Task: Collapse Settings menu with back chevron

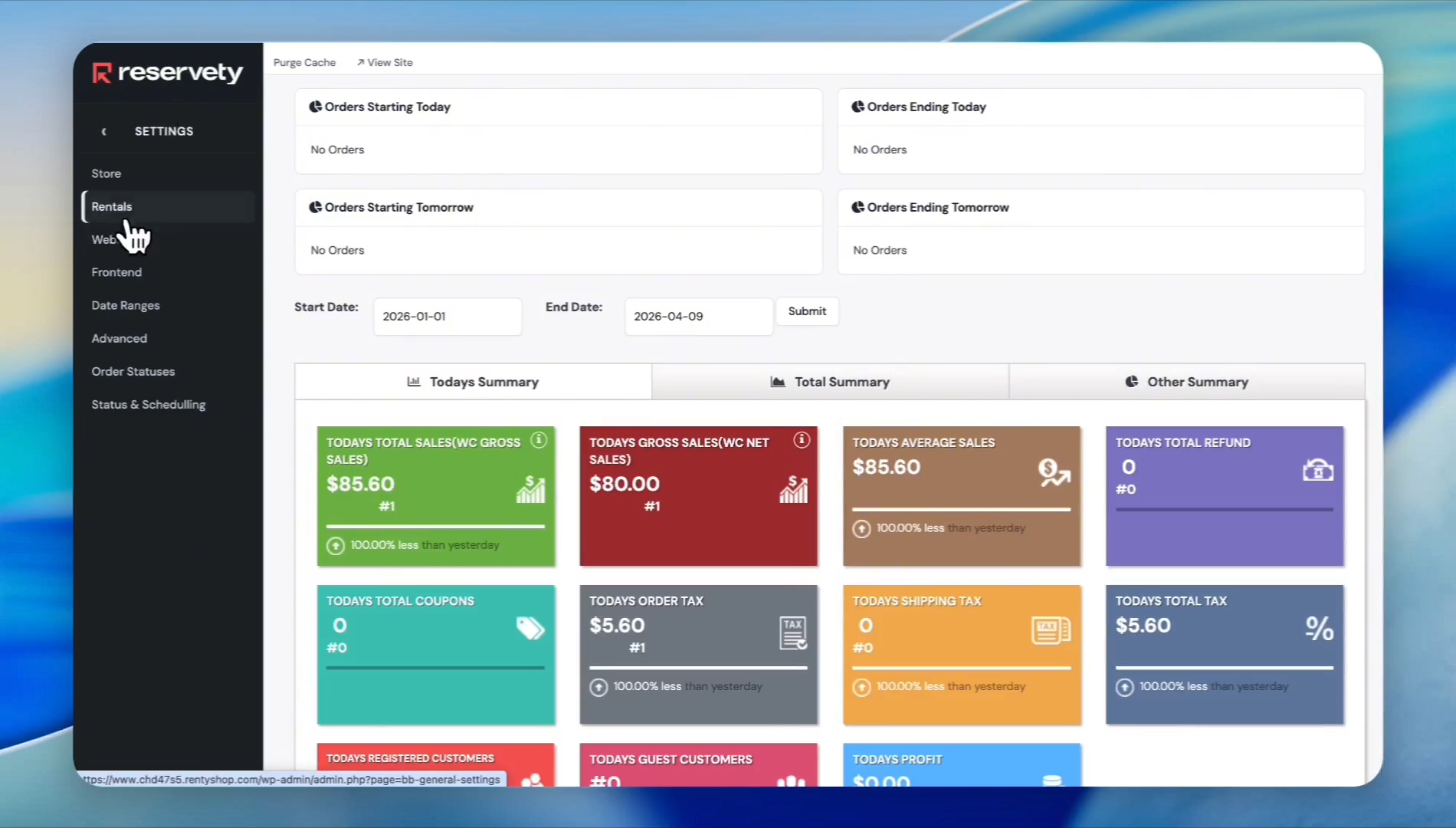Action: tap(104, 131)
